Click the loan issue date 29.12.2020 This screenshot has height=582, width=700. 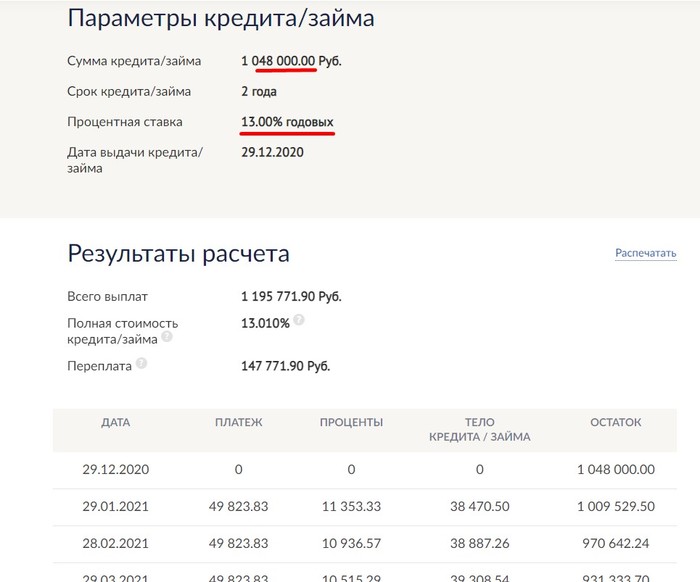[x=272, y=153]
